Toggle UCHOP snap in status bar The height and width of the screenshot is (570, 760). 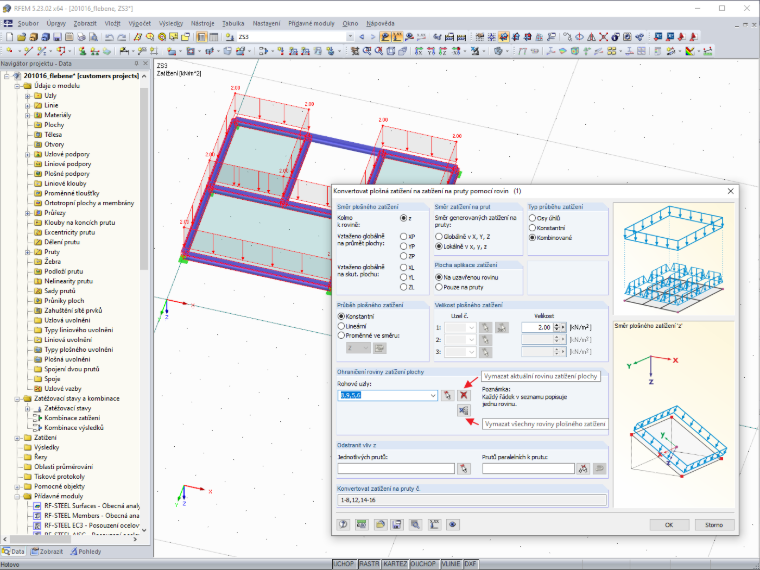click(344, 564)
